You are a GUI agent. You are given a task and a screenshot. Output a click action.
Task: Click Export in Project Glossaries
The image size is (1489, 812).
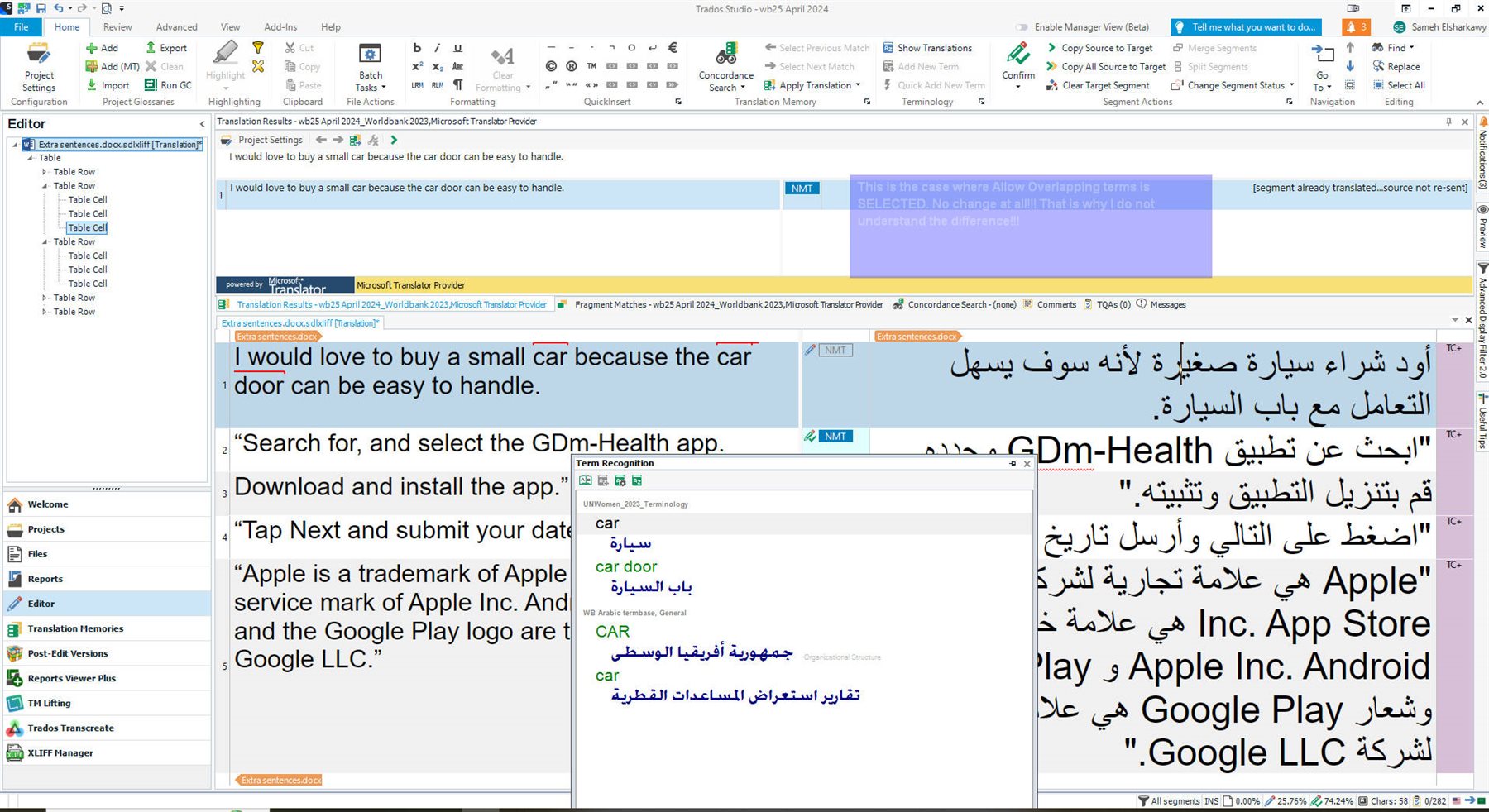[x=165, y=48]
